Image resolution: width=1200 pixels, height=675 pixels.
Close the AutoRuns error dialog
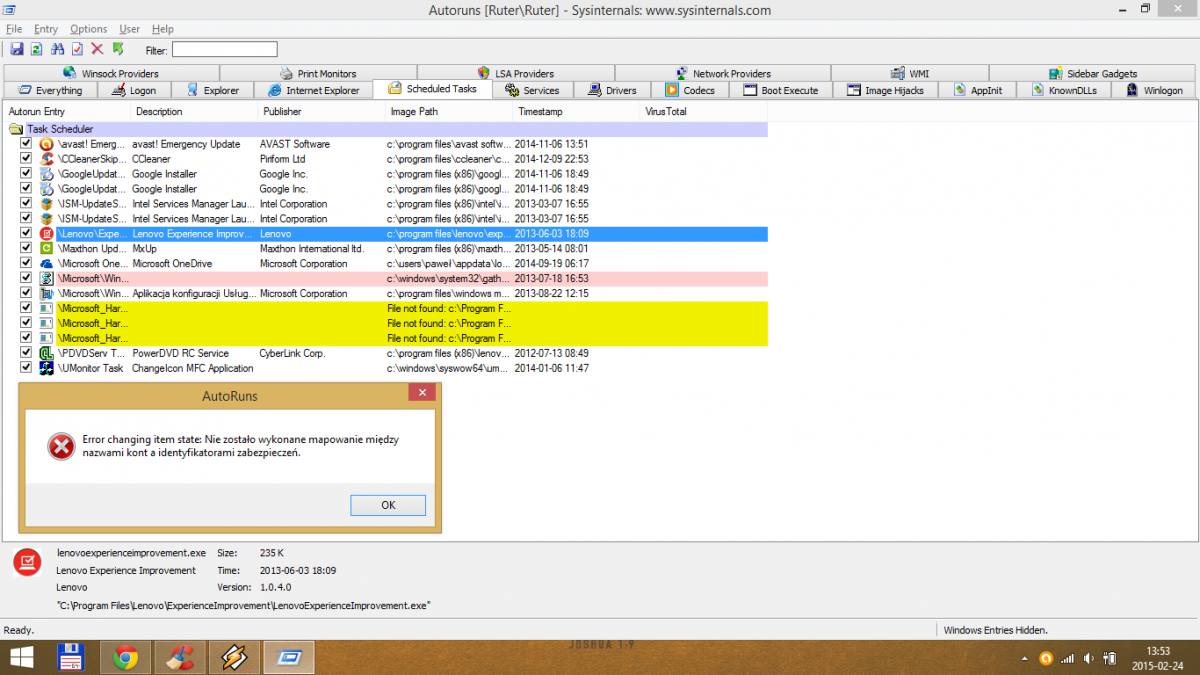click(423, 391)
